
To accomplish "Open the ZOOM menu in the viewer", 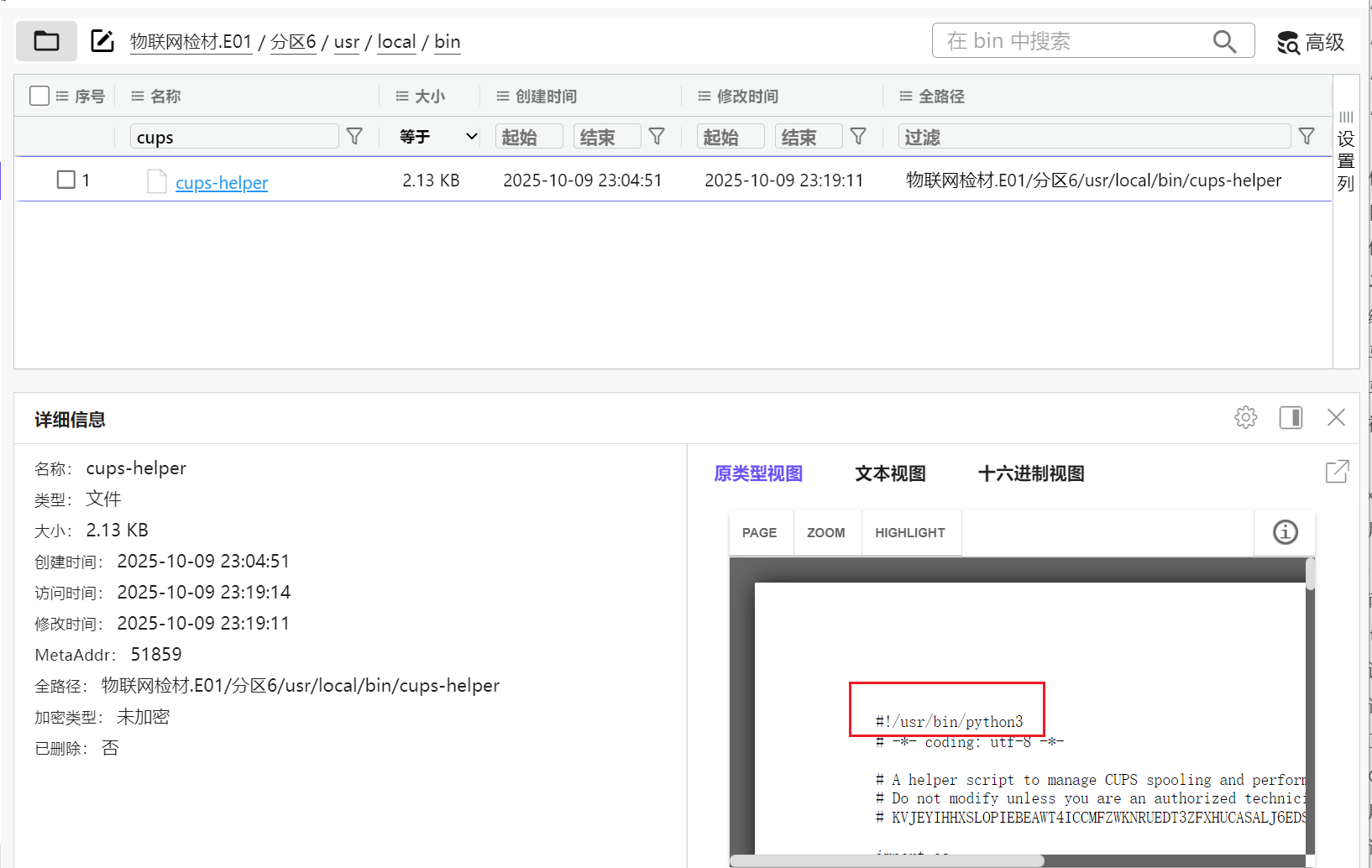I will (826, 533).
